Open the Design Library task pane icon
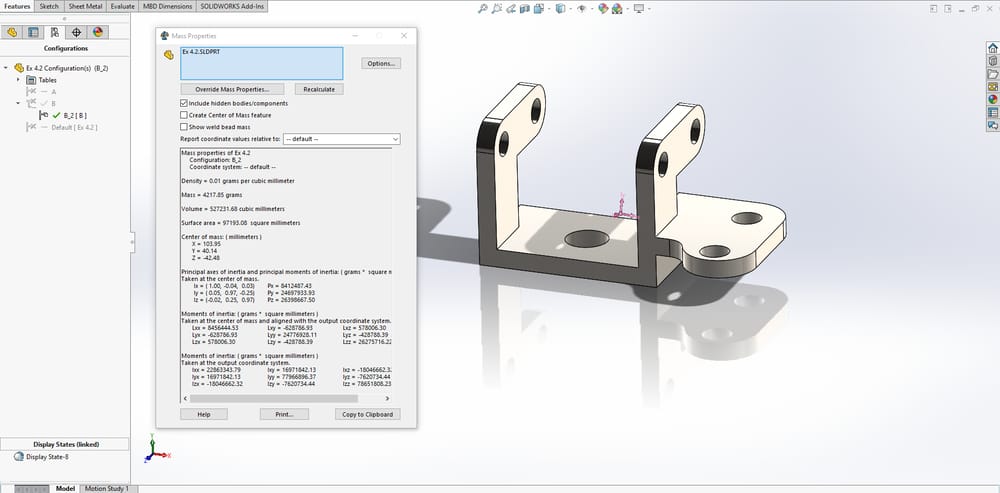The height and width of the screenshot is (493, 1000). pyautogui.click(x=992, y=61)
